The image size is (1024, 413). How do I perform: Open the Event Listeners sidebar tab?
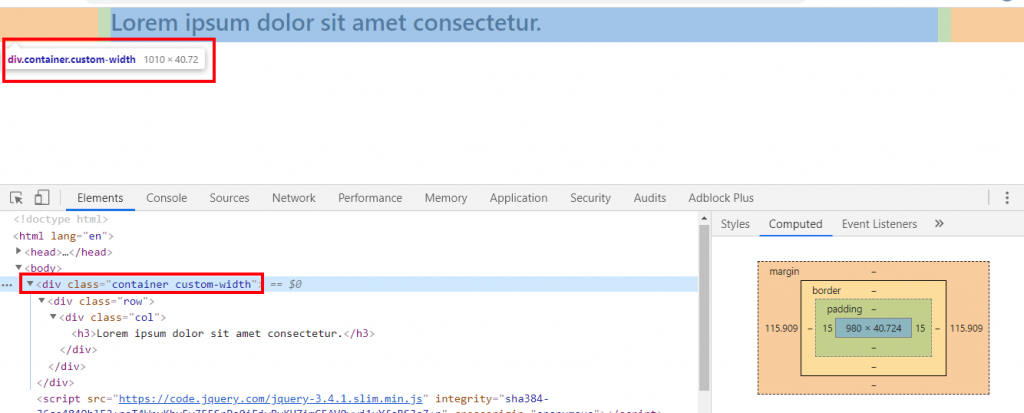pyautogui.click(x=879, y=224)
